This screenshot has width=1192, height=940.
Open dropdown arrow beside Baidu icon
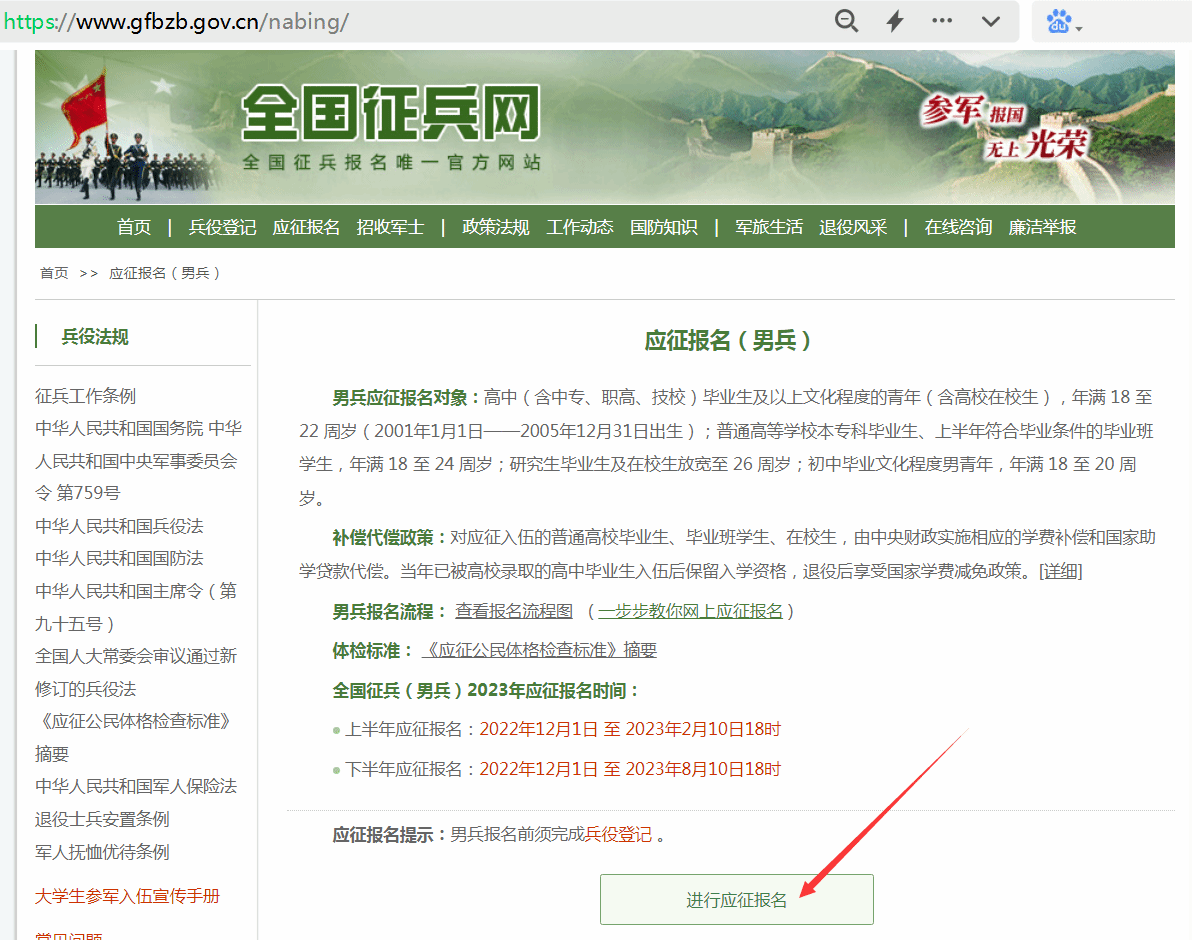(1080, 27)
